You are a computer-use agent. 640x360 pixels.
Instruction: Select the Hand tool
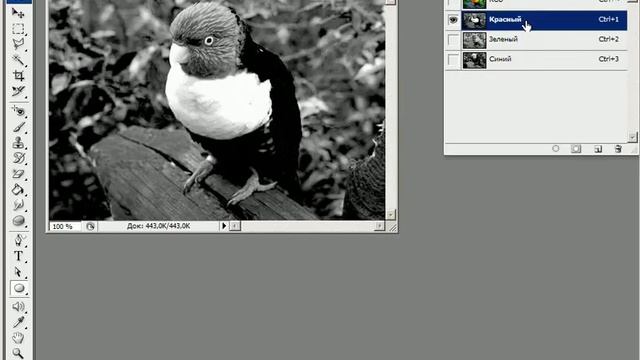coord(18,338)
